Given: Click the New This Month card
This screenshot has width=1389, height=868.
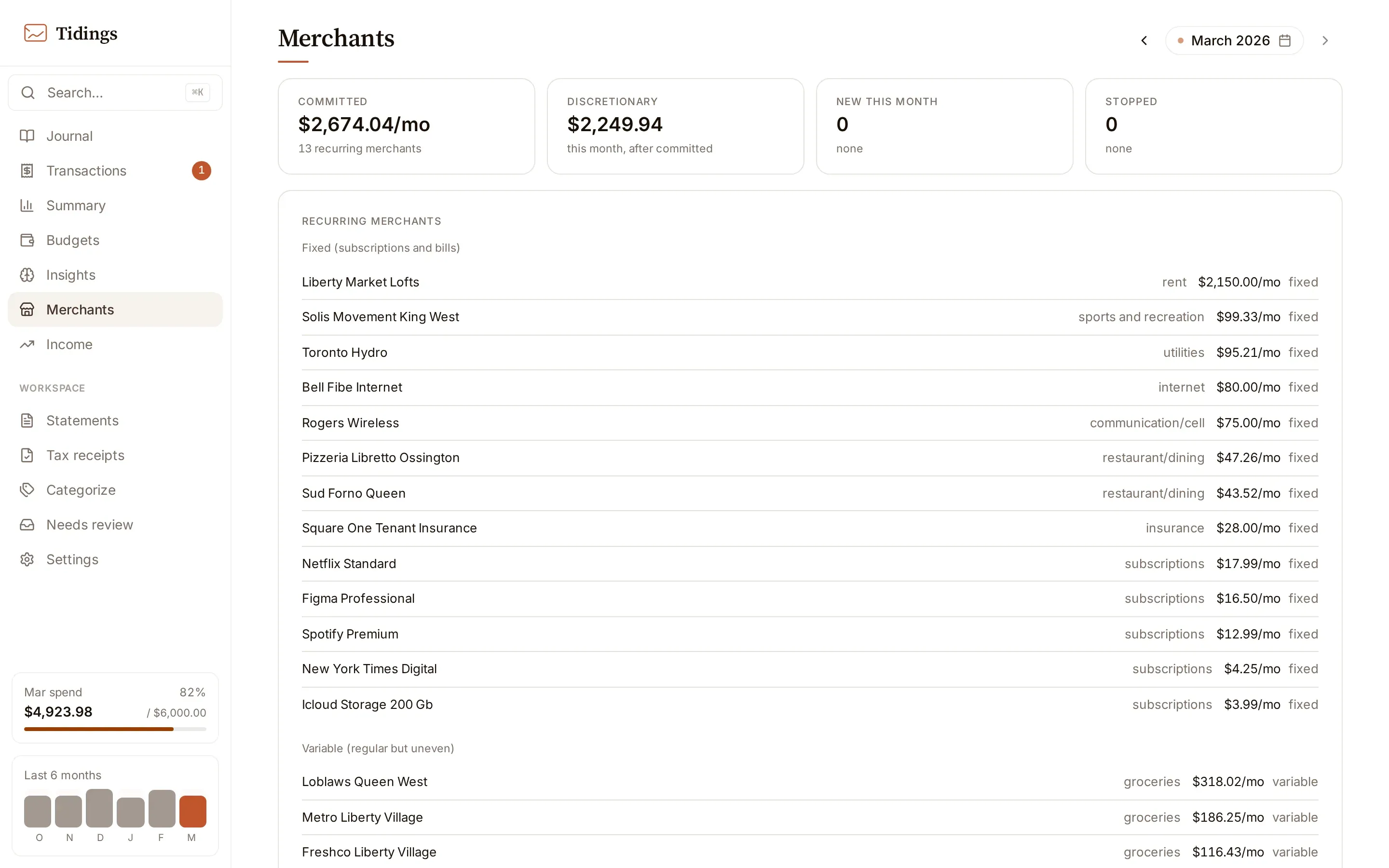Looking at the screenshot, I should pos(945,126).
